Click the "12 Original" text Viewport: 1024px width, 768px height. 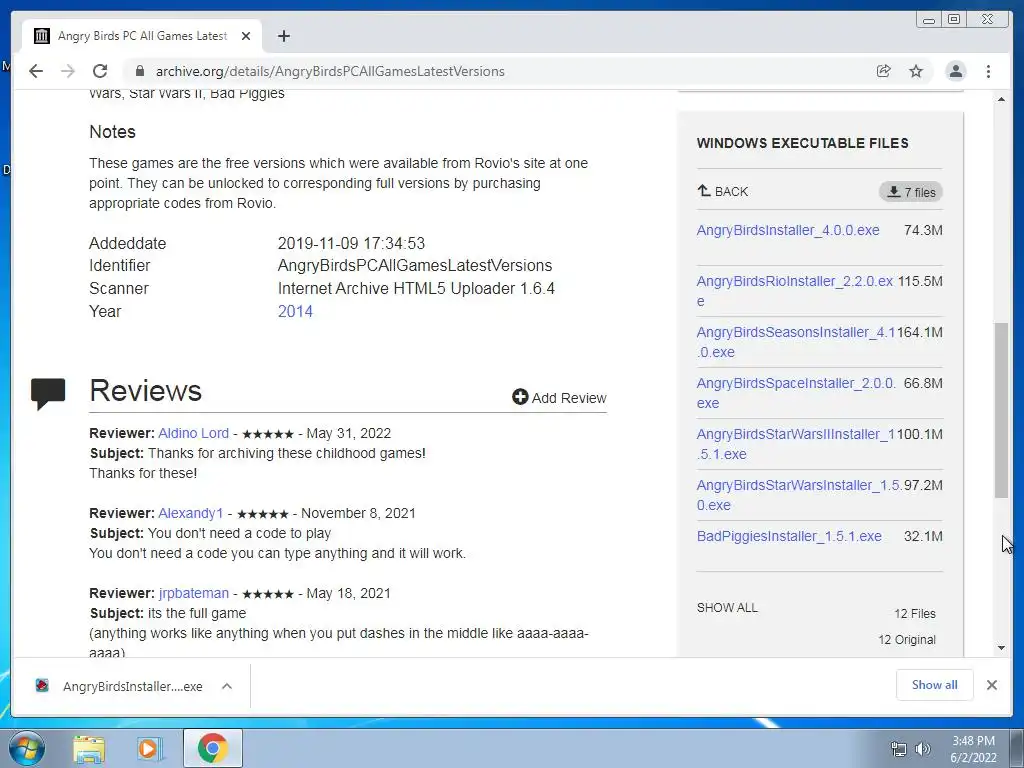pyautogui.click(x=906, y=639)
